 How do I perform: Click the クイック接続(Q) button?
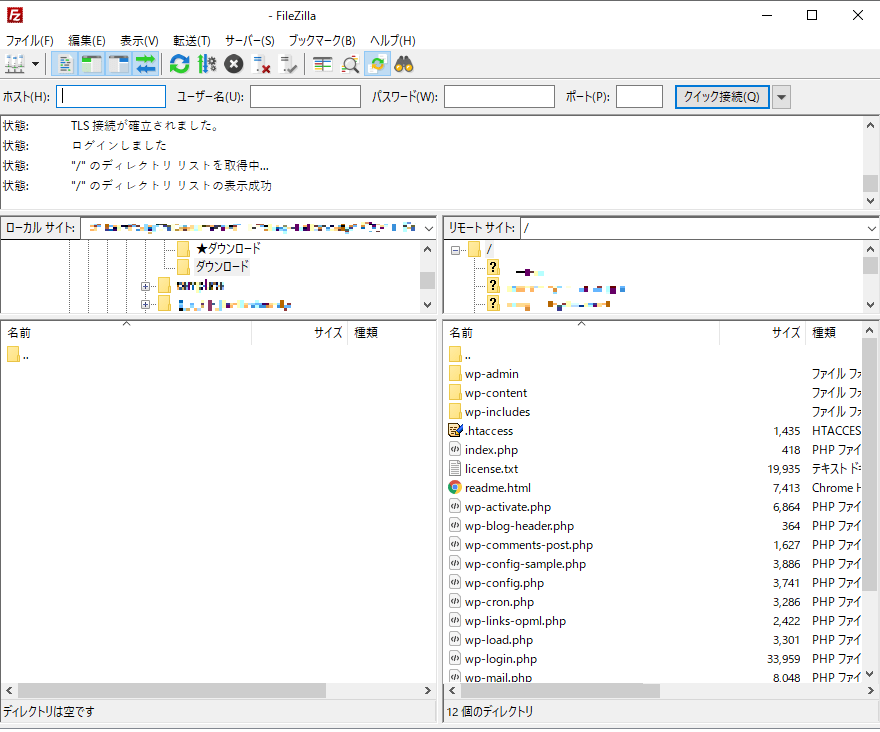721,97
